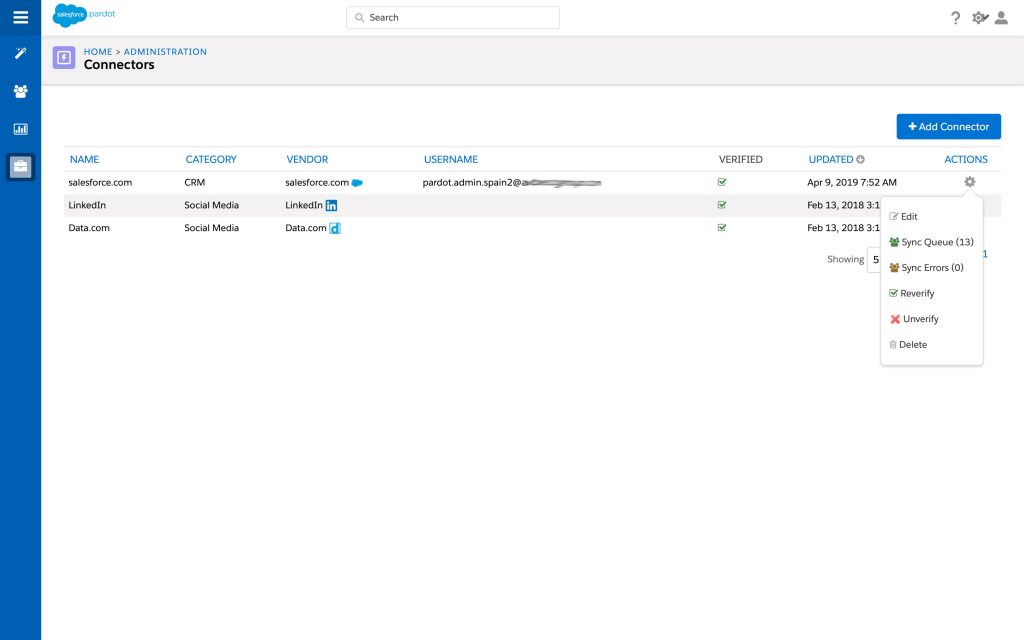
Task: Click Social Media category in LinkedIn row
Action: (212, 205)
